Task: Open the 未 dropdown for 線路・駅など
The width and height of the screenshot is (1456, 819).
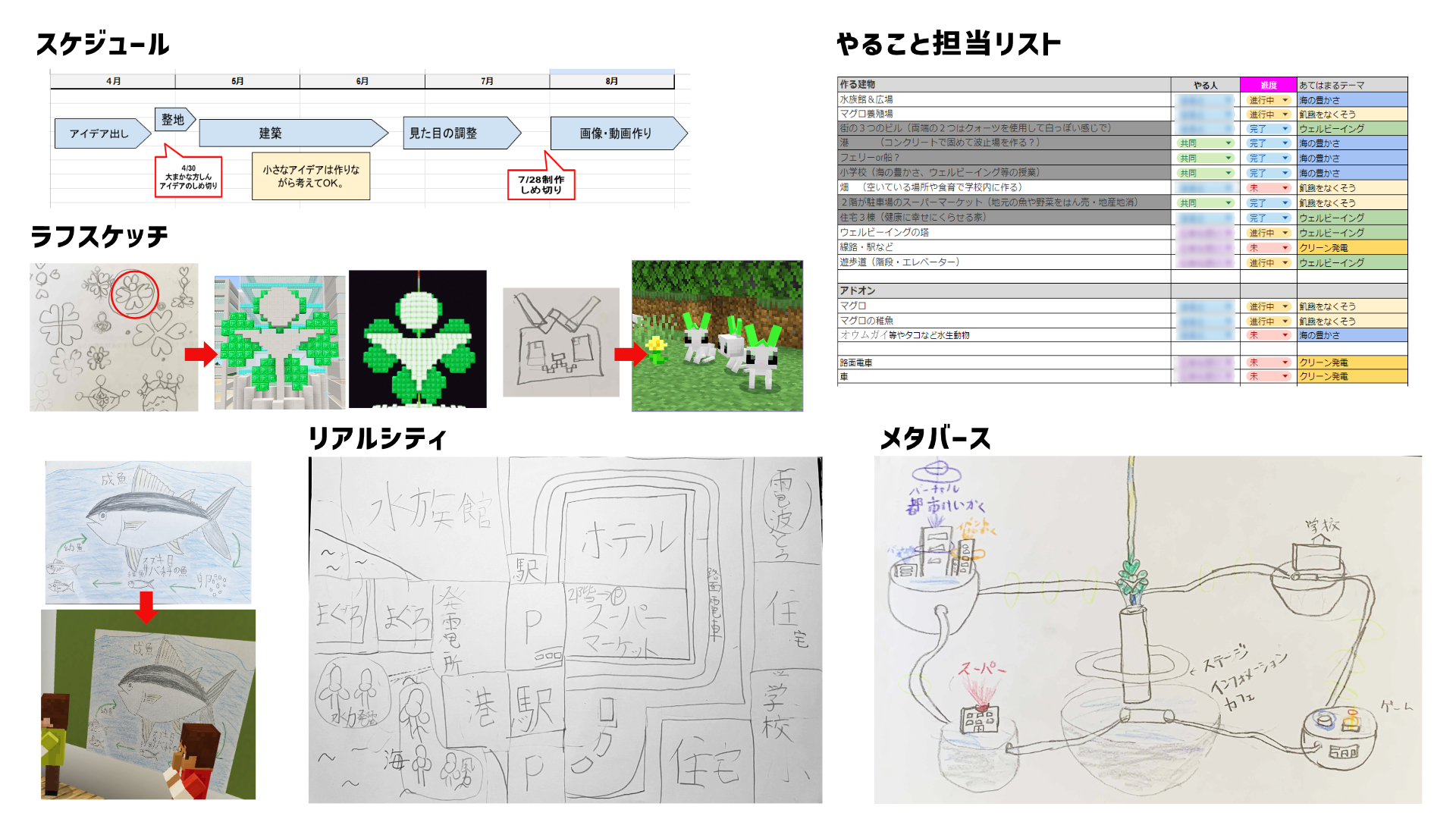Action: tap(1269, 248)
